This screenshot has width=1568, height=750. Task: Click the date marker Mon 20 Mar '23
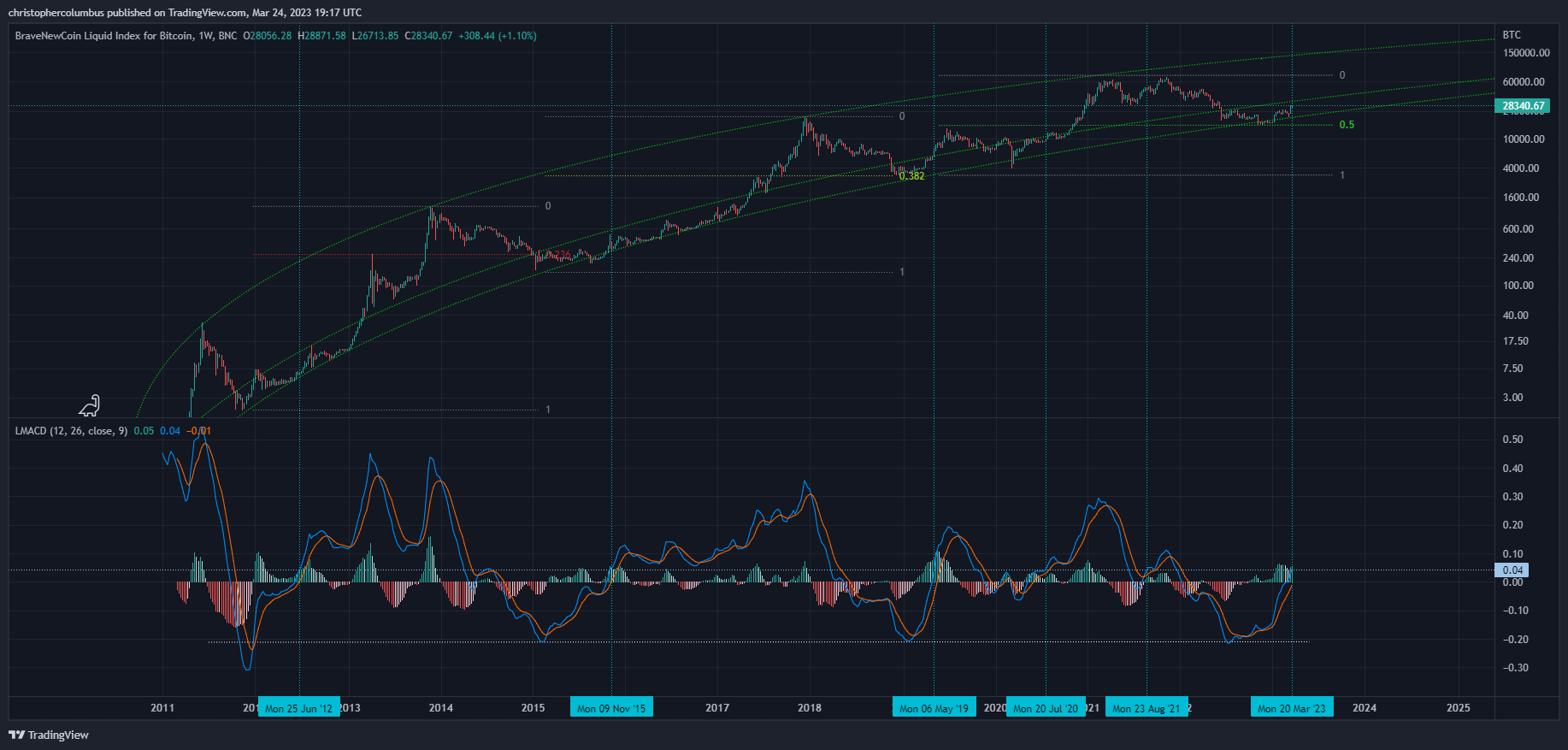[1291, 708]
